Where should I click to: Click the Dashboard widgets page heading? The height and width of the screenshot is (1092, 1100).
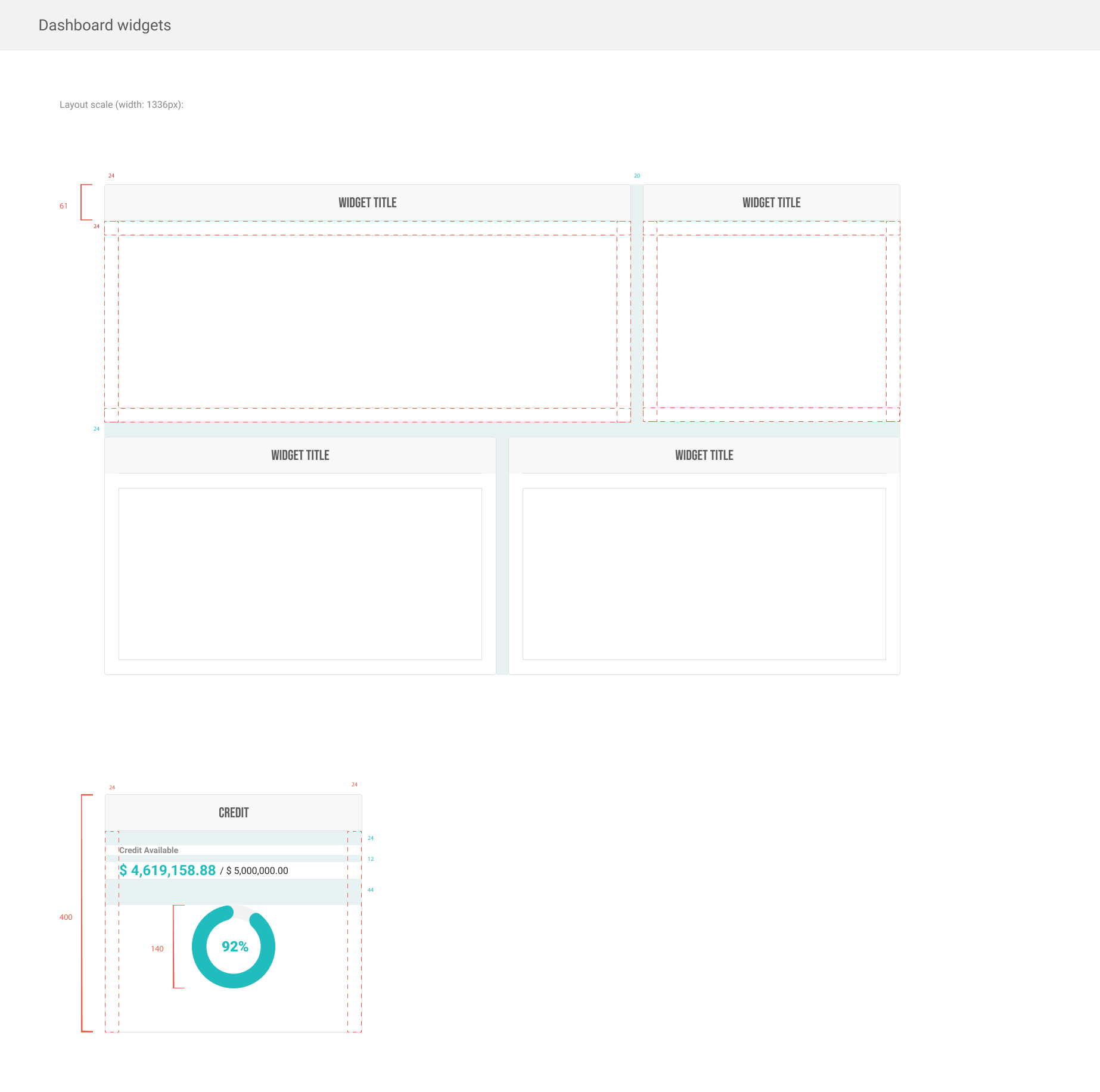tap(104, 25)
